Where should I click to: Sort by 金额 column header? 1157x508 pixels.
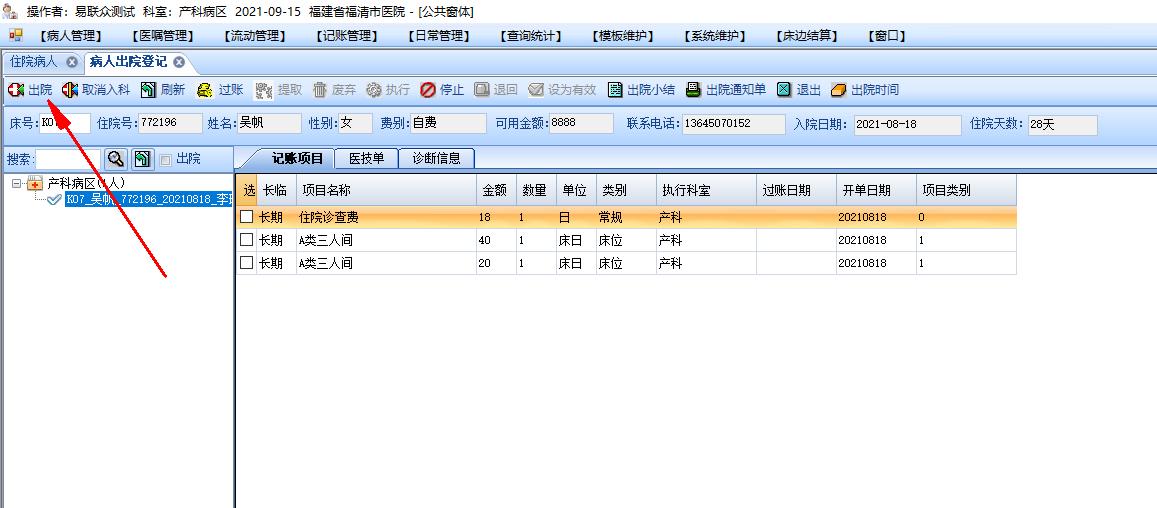[496, 190]
